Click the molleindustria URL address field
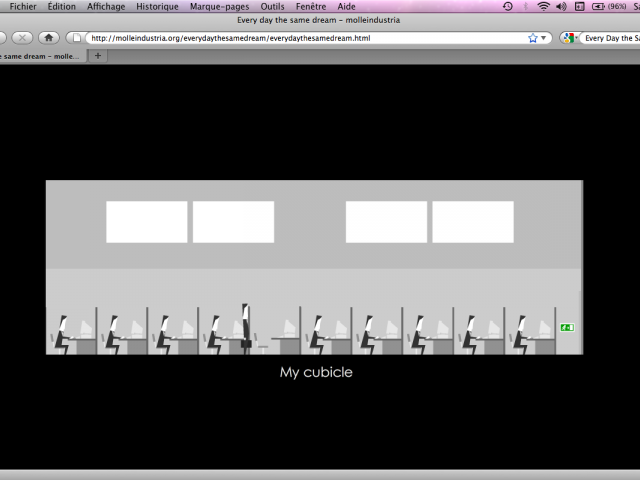The width and height of the screenshot is (640, 480). [x=300, y=38]
